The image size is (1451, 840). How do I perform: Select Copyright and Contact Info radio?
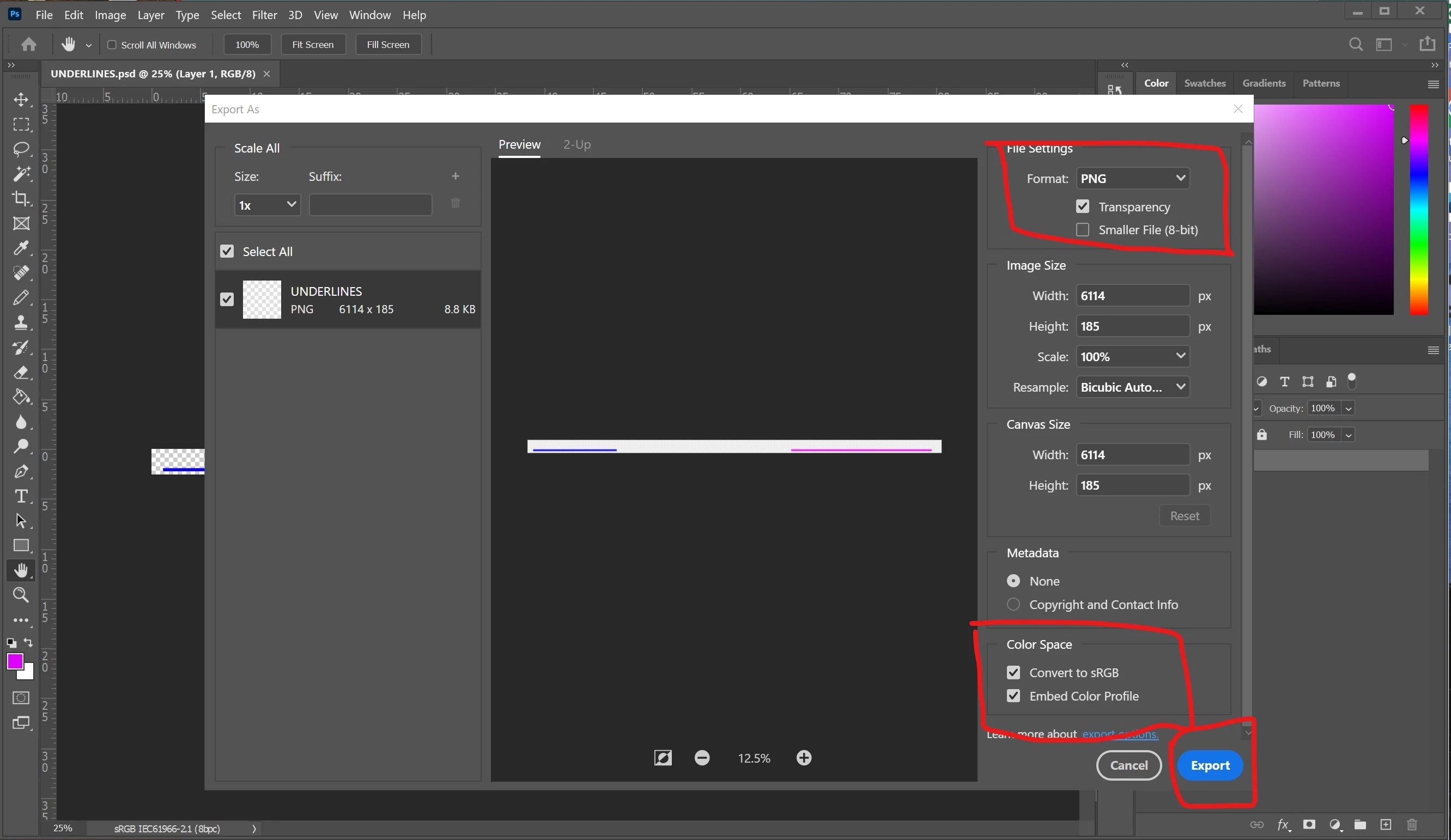point(1013,604)
